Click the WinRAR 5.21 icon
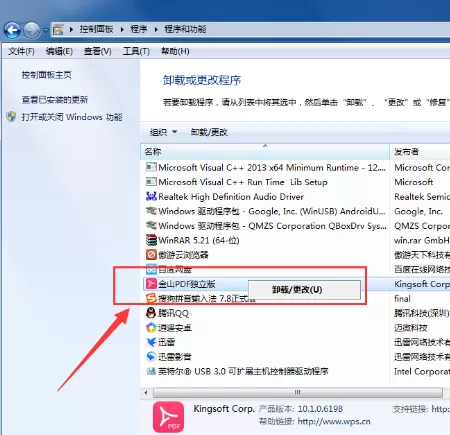450x435 pixels. tap(151, 240)
